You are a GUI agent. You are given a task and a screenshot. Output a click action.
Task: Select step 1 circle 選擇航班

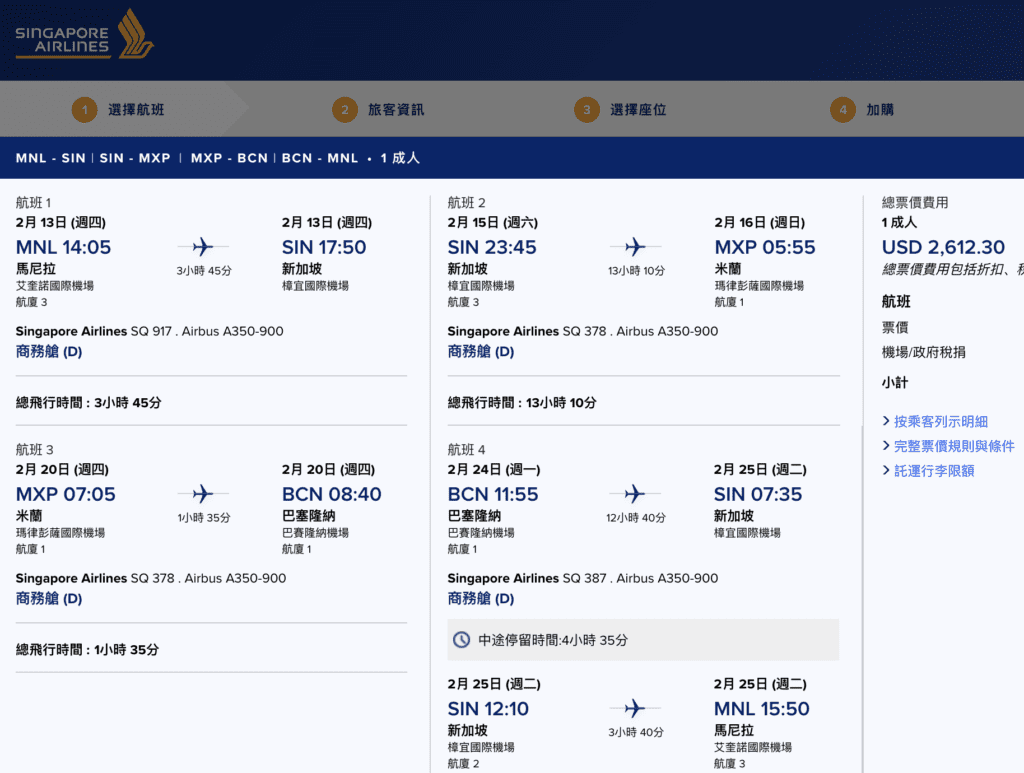pos(84,110)
